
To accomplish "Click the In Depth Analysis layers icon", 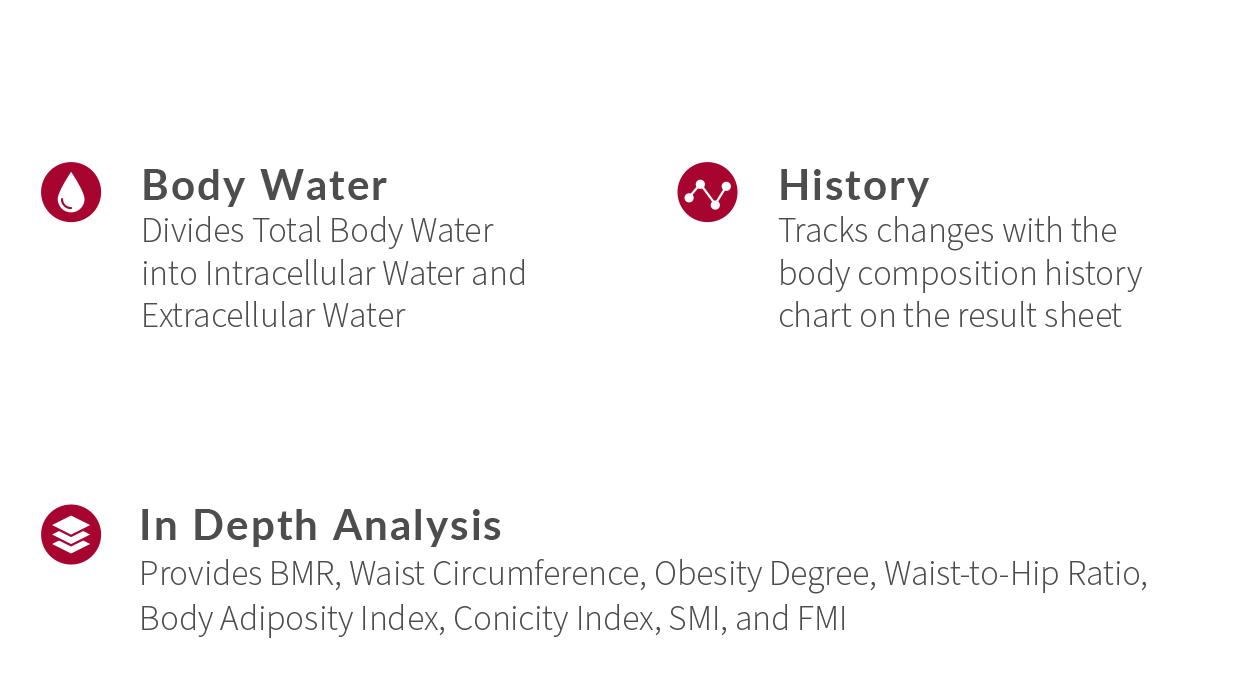I will click(71, 534).
